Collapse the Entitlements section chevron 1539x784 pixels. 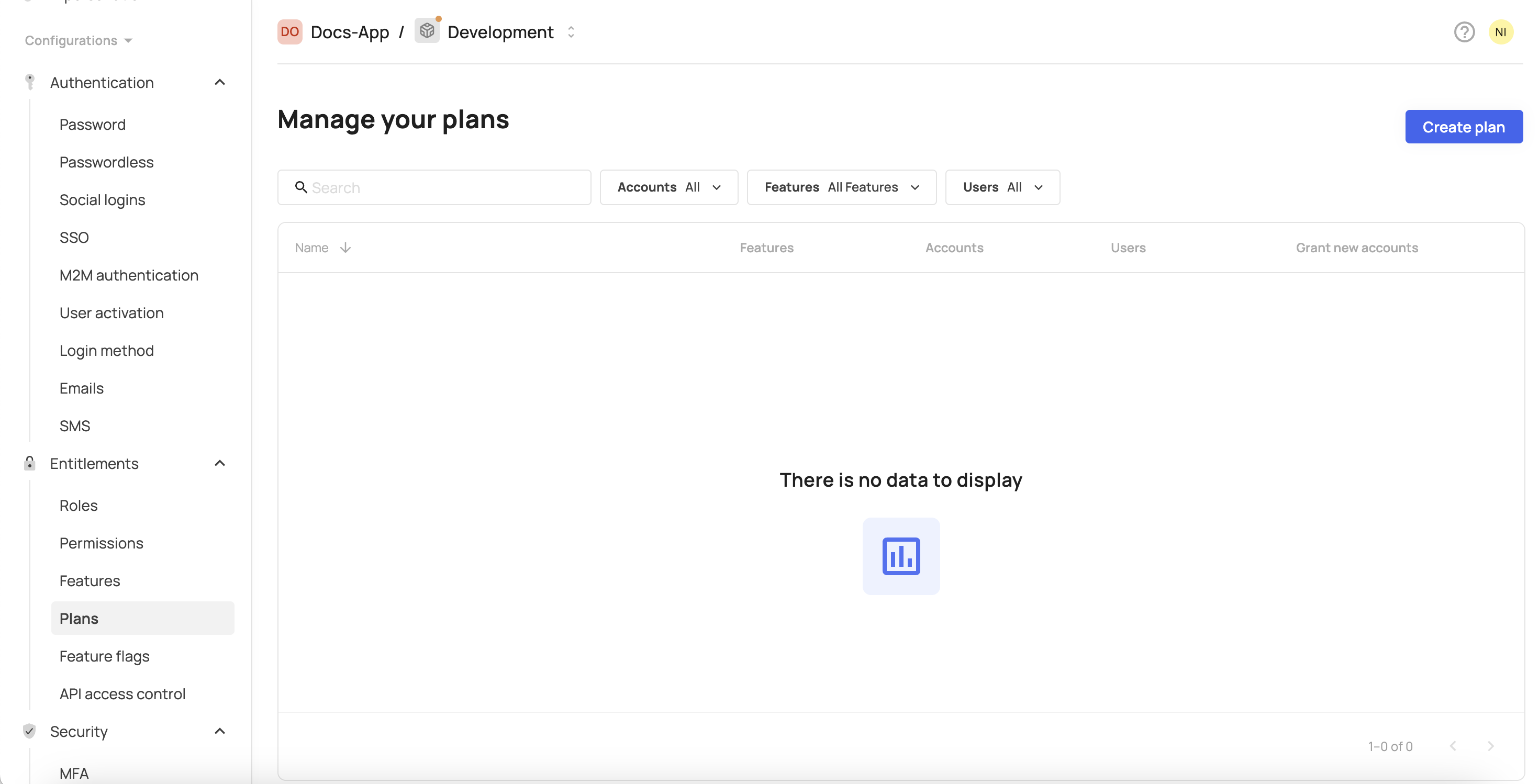pyautogui.click(x=220, y=463)
